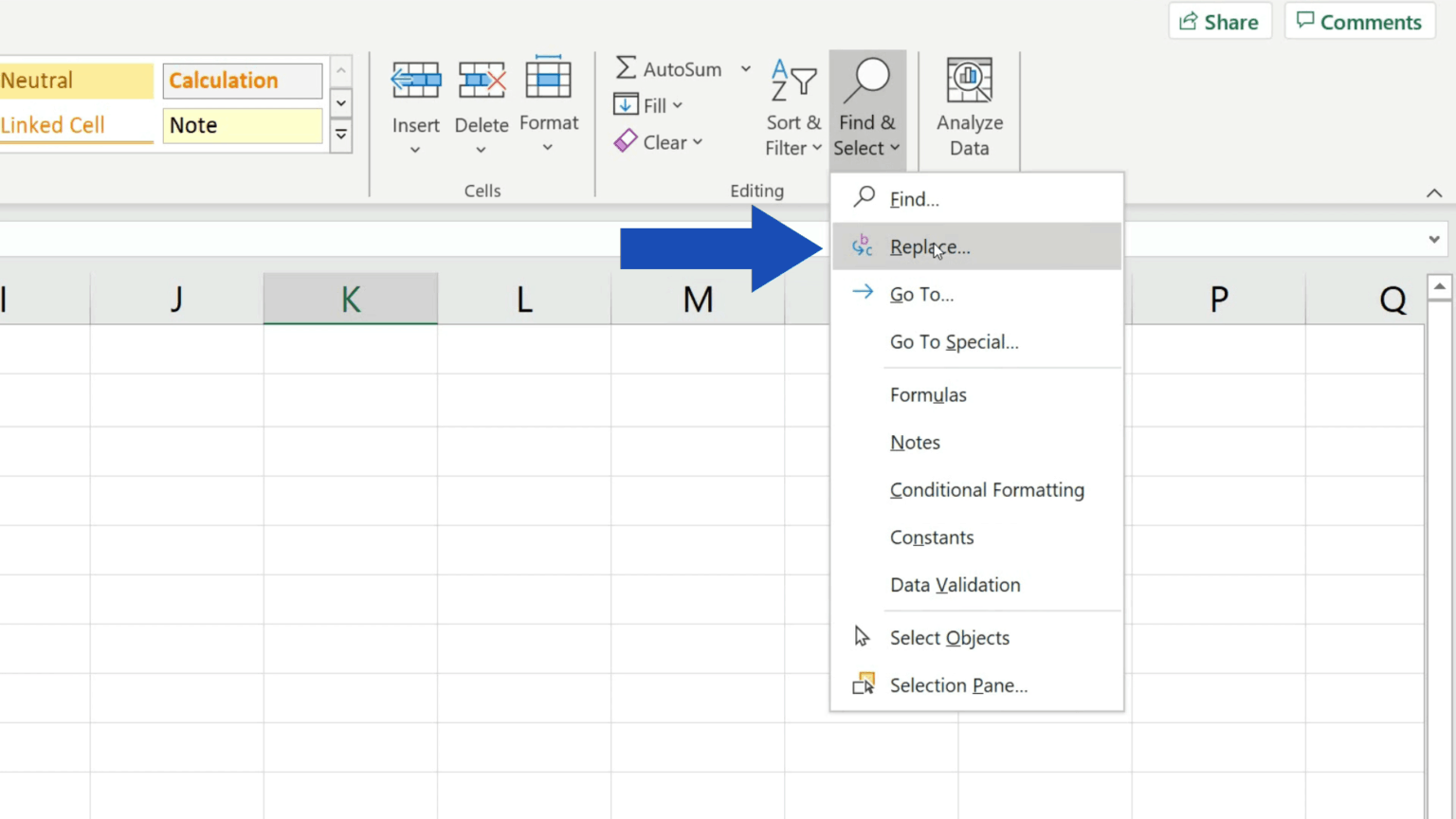Click the Share button
1456x819 pixels.
click(x=1220, y=21)
